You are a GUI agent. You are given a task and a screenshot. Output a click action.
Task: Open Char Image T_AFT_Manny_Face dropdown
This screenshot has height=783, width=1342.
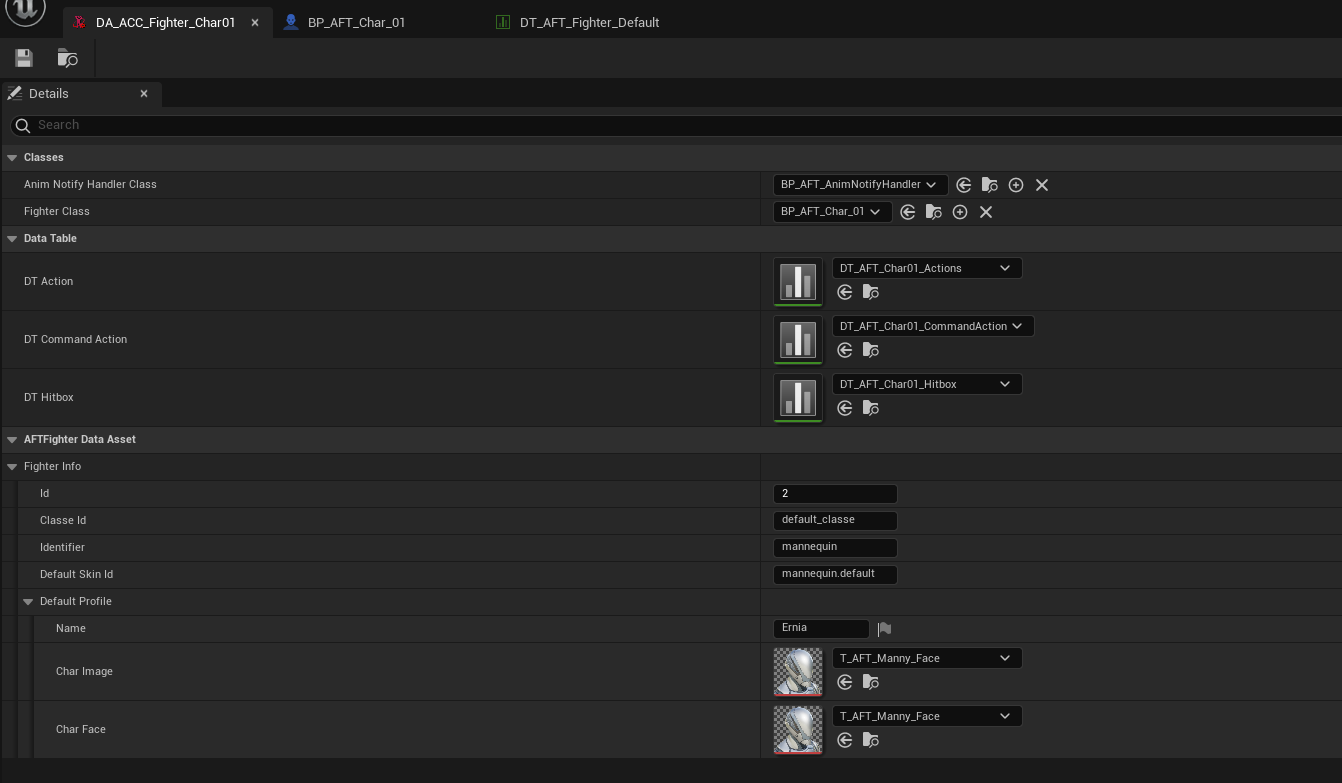927,658
